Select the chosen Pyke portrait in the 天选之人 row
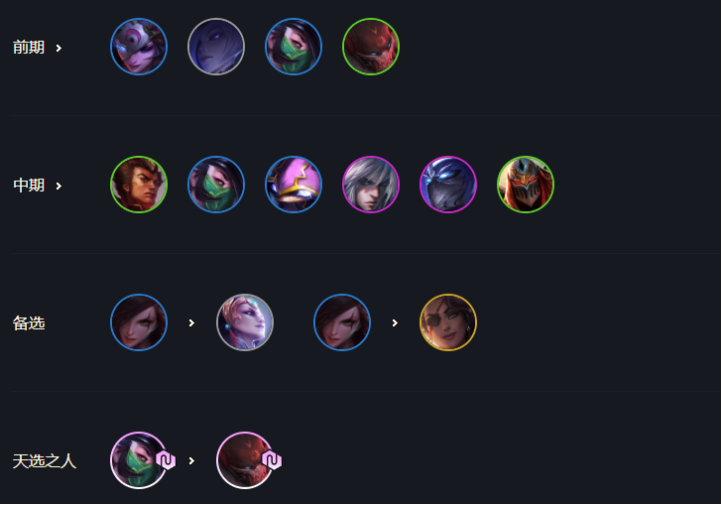Screen dimensions: 722x505 245,460
